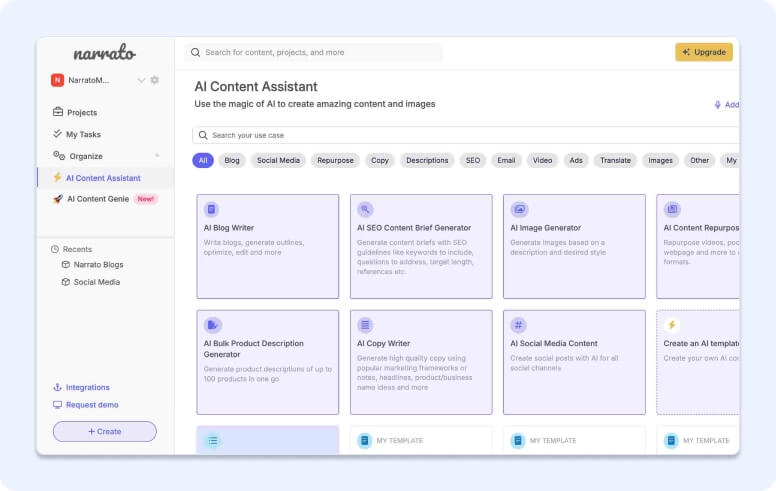
Task: Click the AI Content Assistant lightning icon
Action: (57, 177)
